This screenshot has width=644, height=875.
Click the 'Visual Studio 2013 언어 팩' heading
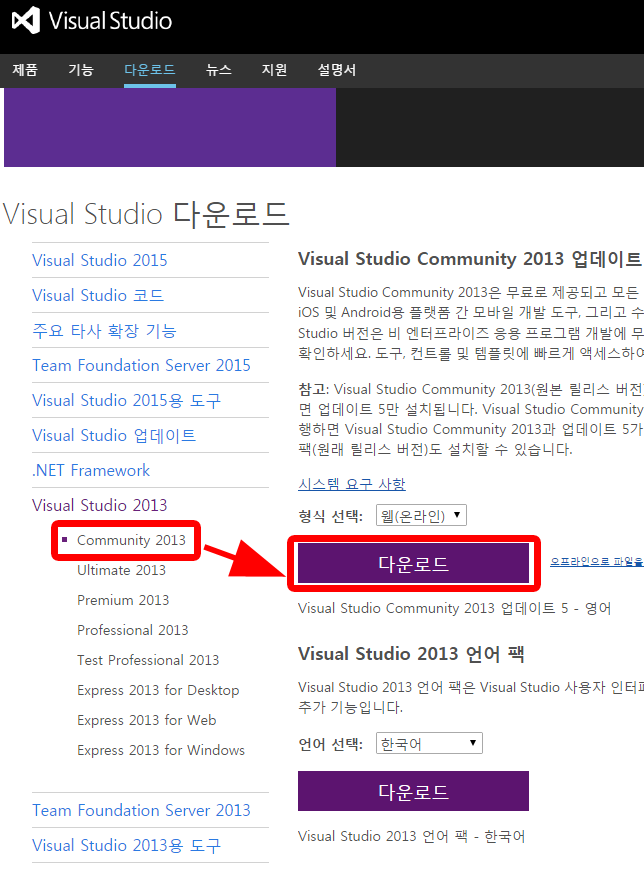[x=411, y=653]
